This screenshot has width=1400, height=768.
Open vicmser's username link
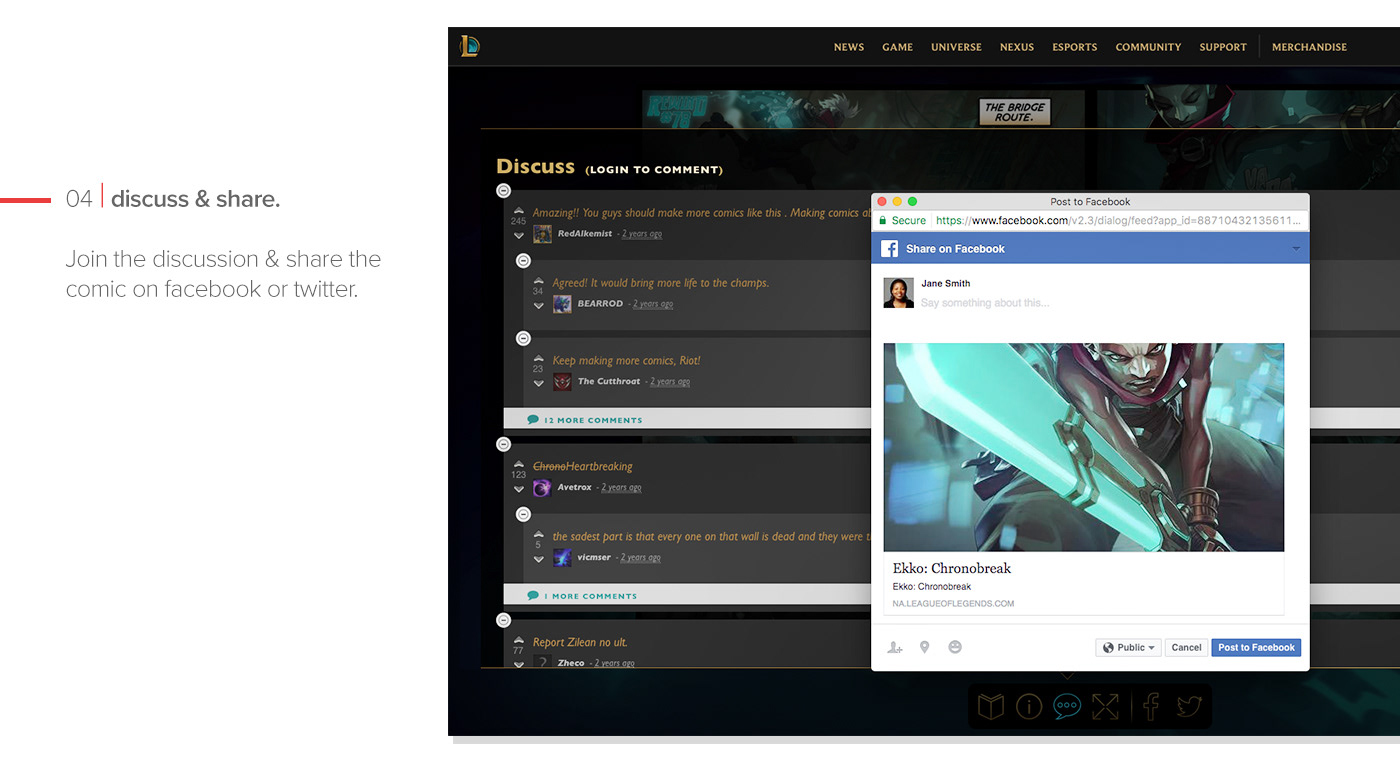click(x=594, y=558)
